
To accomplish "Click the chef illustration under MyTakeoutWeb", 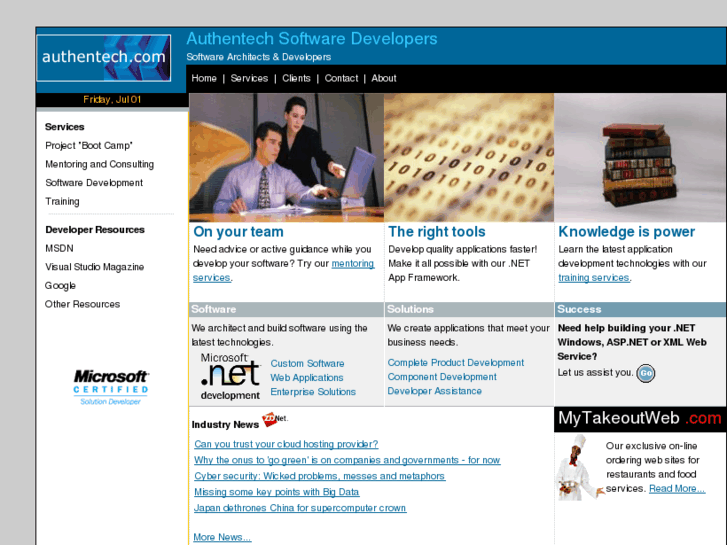I will 580,467.
